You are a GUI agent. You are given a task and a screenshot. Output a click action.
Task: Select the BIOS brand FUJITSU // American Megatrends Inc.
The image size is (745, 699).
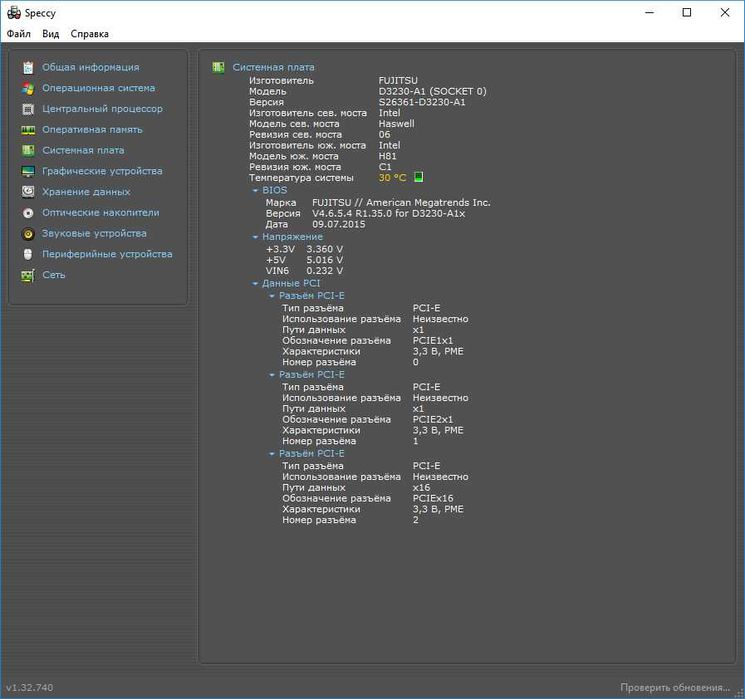click(401, 203)
